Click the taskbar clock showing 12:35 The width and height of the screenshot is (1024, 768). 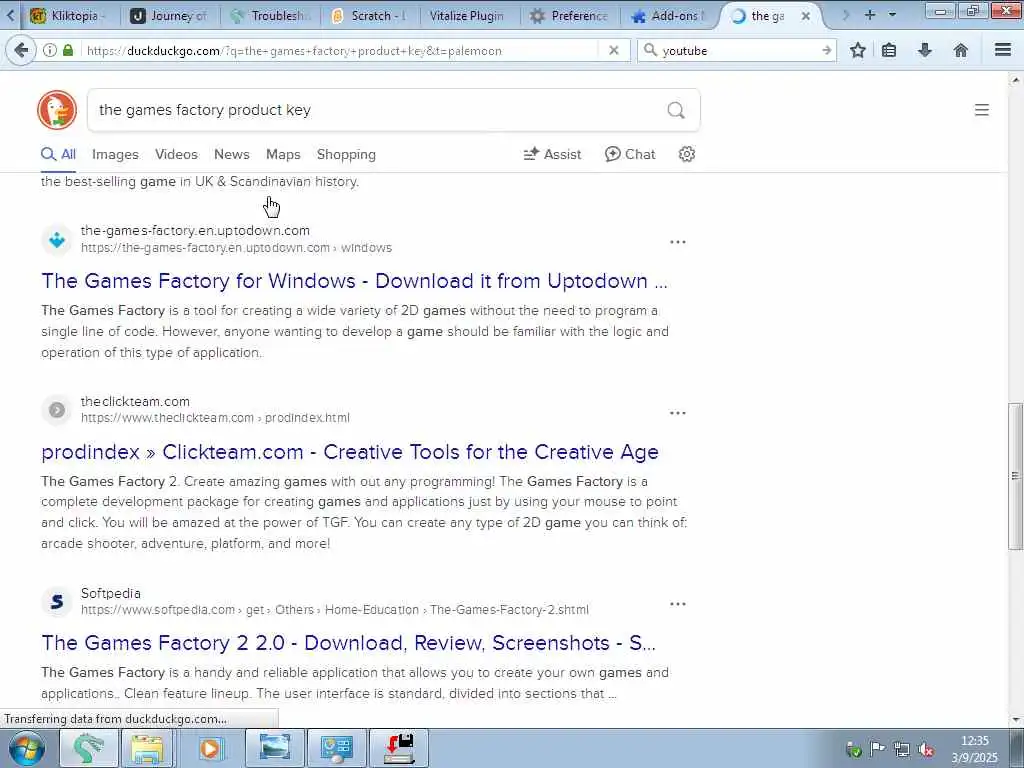pyautogui.click(x=974, y=749)
